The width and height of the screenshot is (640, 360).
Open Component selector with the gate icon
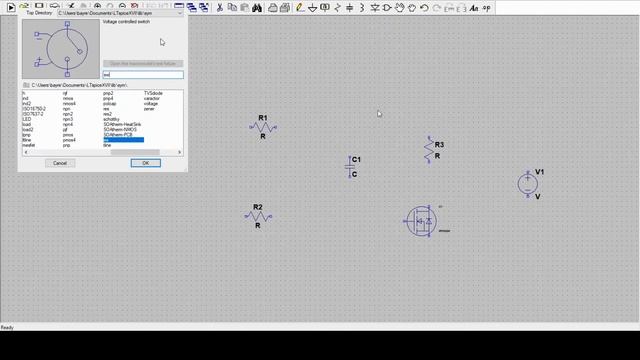click(387, 7)
